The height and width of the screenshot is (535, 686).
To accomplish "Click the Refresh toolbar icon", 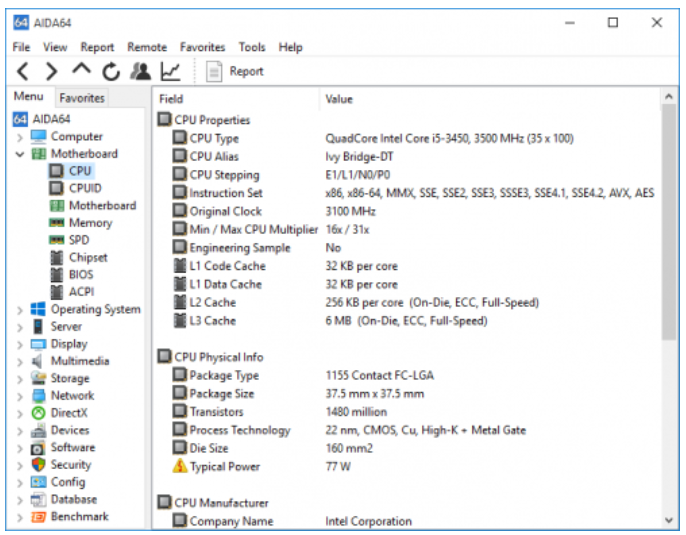I will pyautogui.click(x=111, y=71).
